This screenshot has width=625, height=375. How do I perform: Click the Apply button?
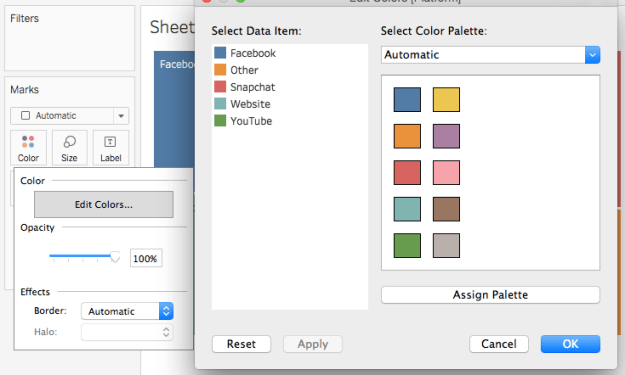313,344
